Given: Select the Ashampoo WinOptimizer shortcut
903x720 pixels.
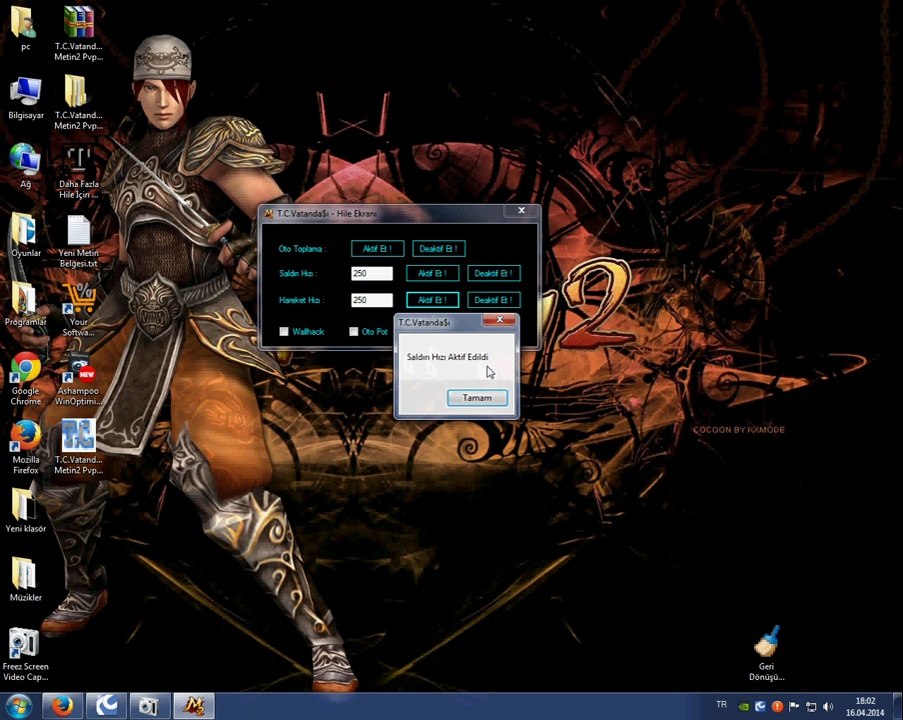Looking at the screenshot, I should [x=78, y=378].
